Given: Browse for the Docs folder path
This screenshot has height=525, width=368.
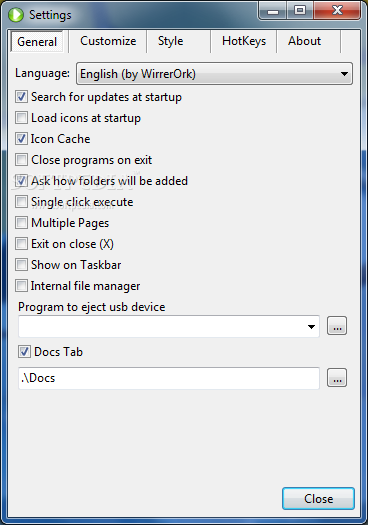Looking at the screenshot, I should coord(337,378).
